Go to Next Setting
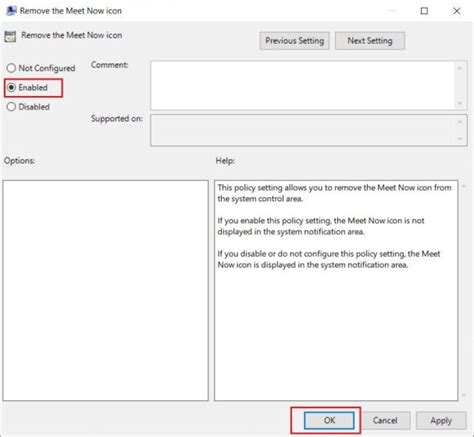The width and height of the screenshot is (474, 437). 370,41
